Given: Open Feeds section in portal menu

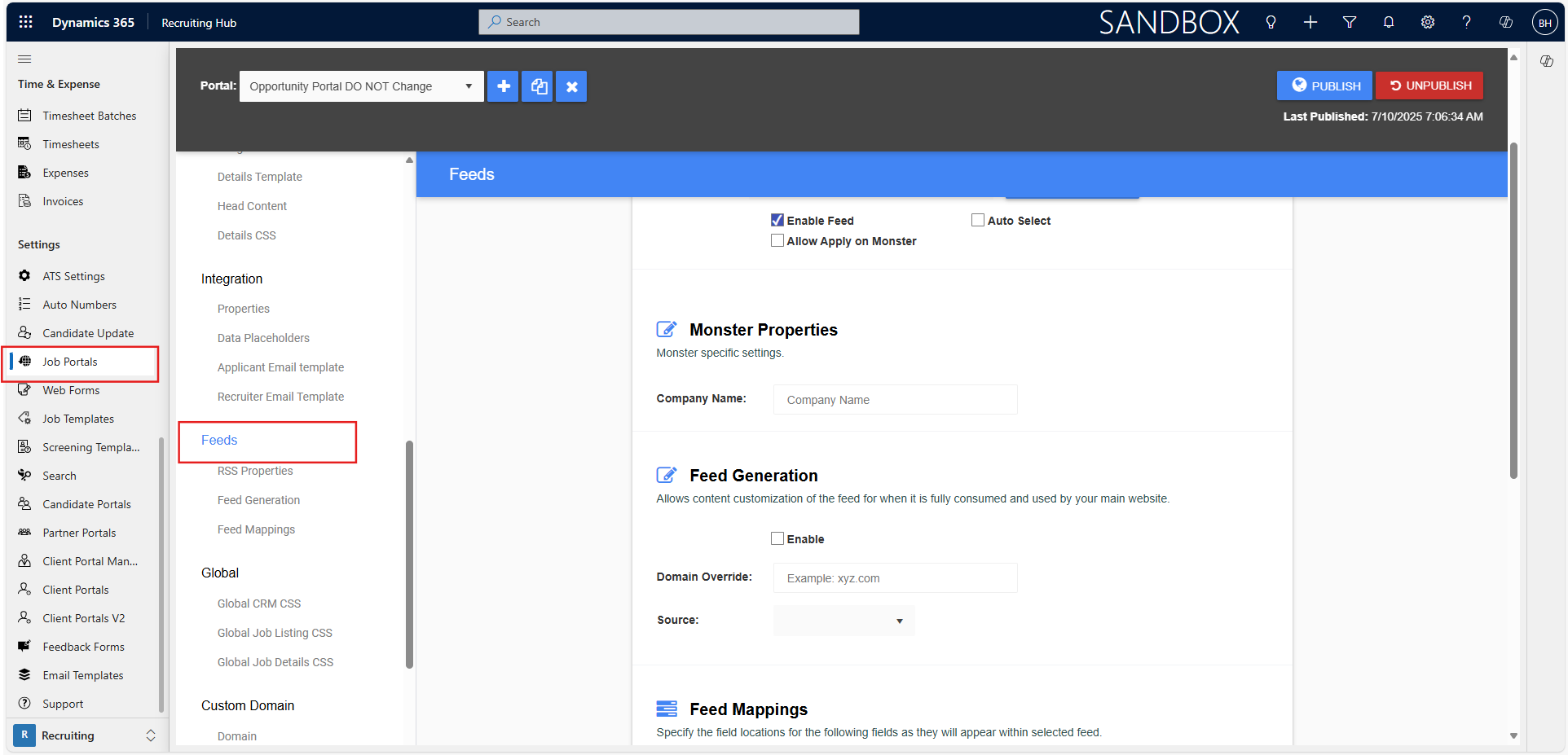Looking at the screenshot, I should coord(219,440).
